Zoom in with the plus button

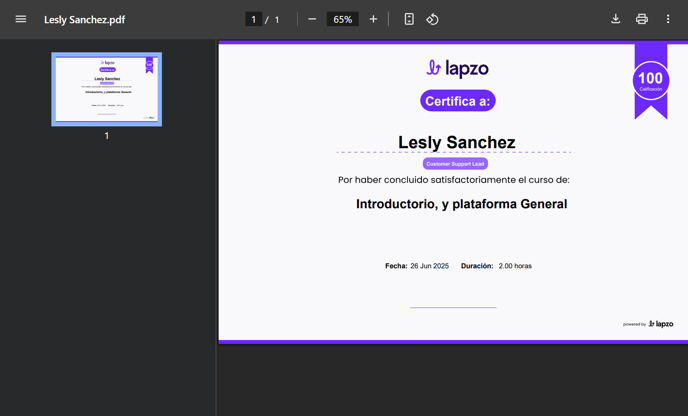[x=373, y=19]
